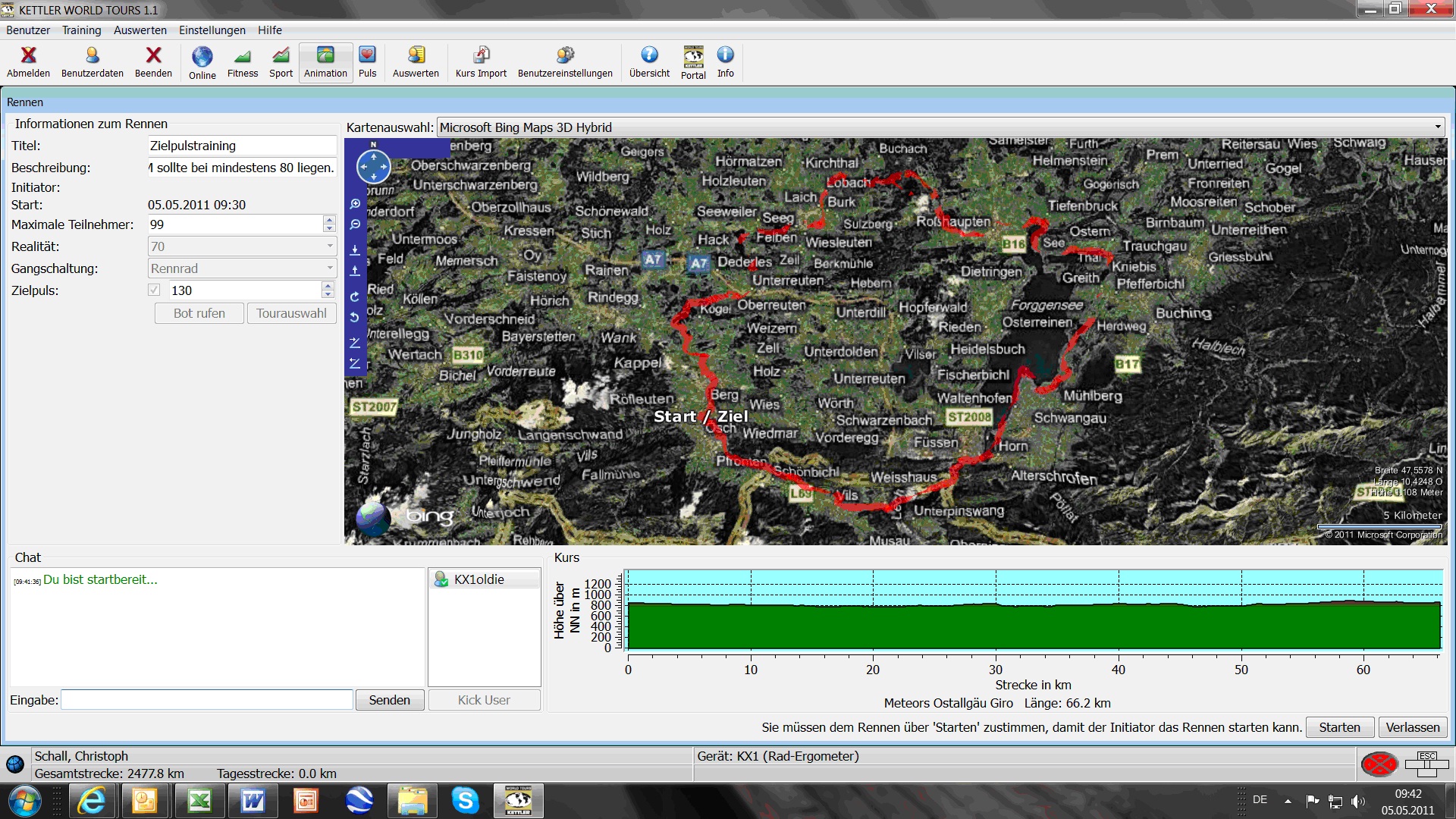Increase Zielpuls value with spinner up
This screenshot has width=1456, height=819.
(328, 286)
